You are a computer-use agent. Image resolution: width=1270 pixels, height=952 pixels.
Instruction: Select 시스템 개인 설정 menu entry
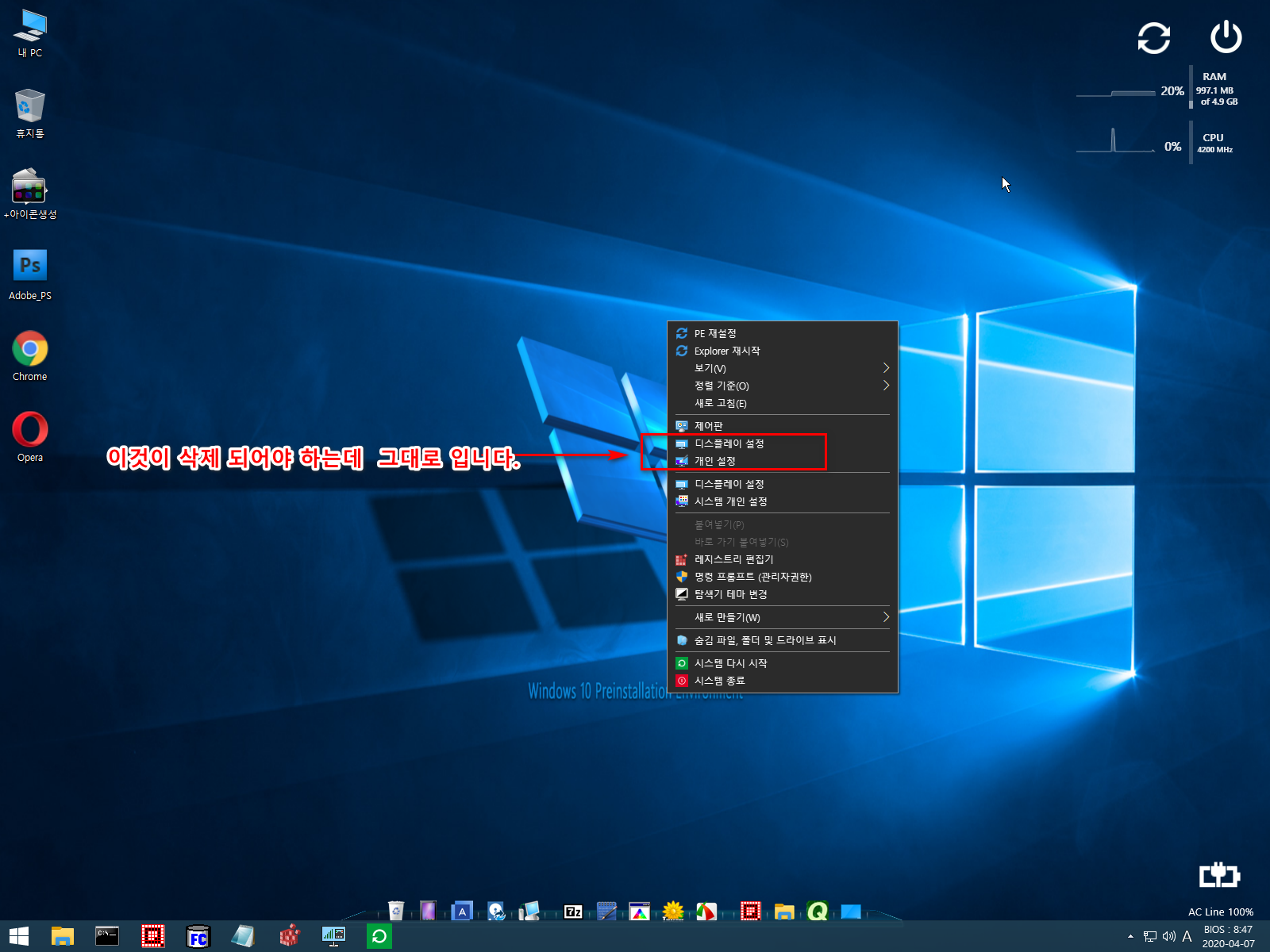coord(783,501)
